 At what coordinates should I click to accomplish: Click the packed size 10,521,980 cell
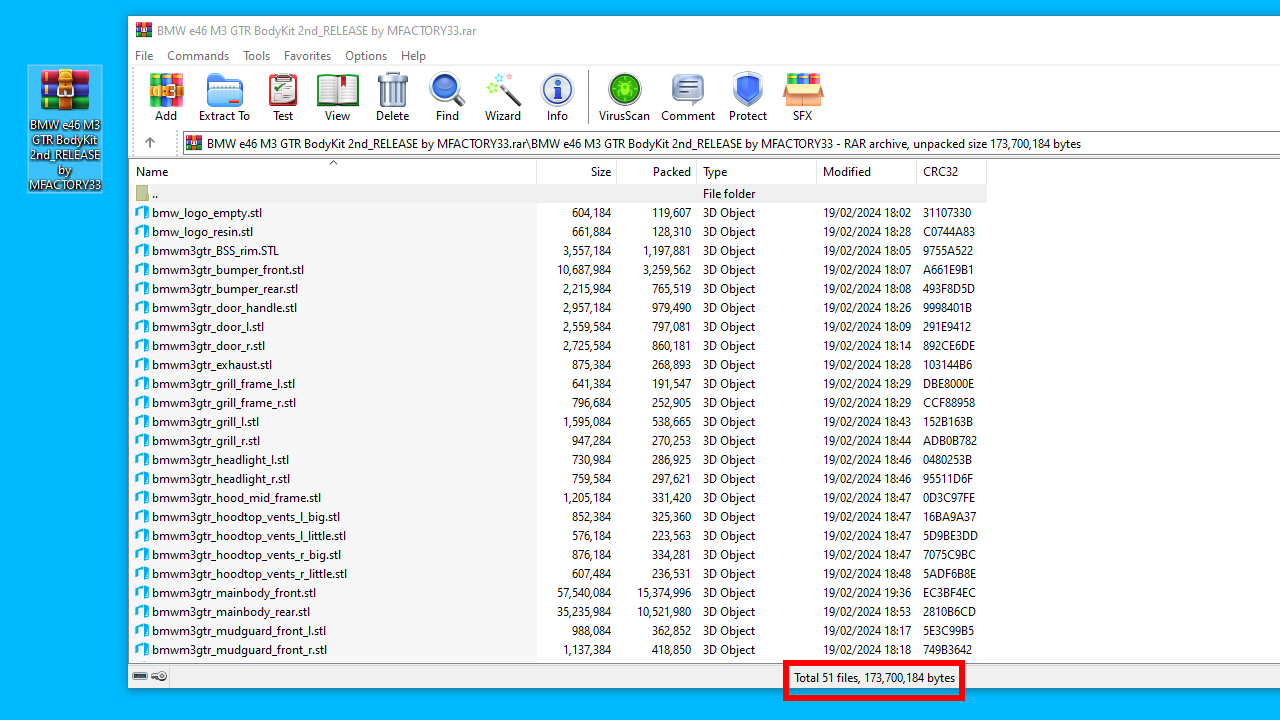point(663,612)
